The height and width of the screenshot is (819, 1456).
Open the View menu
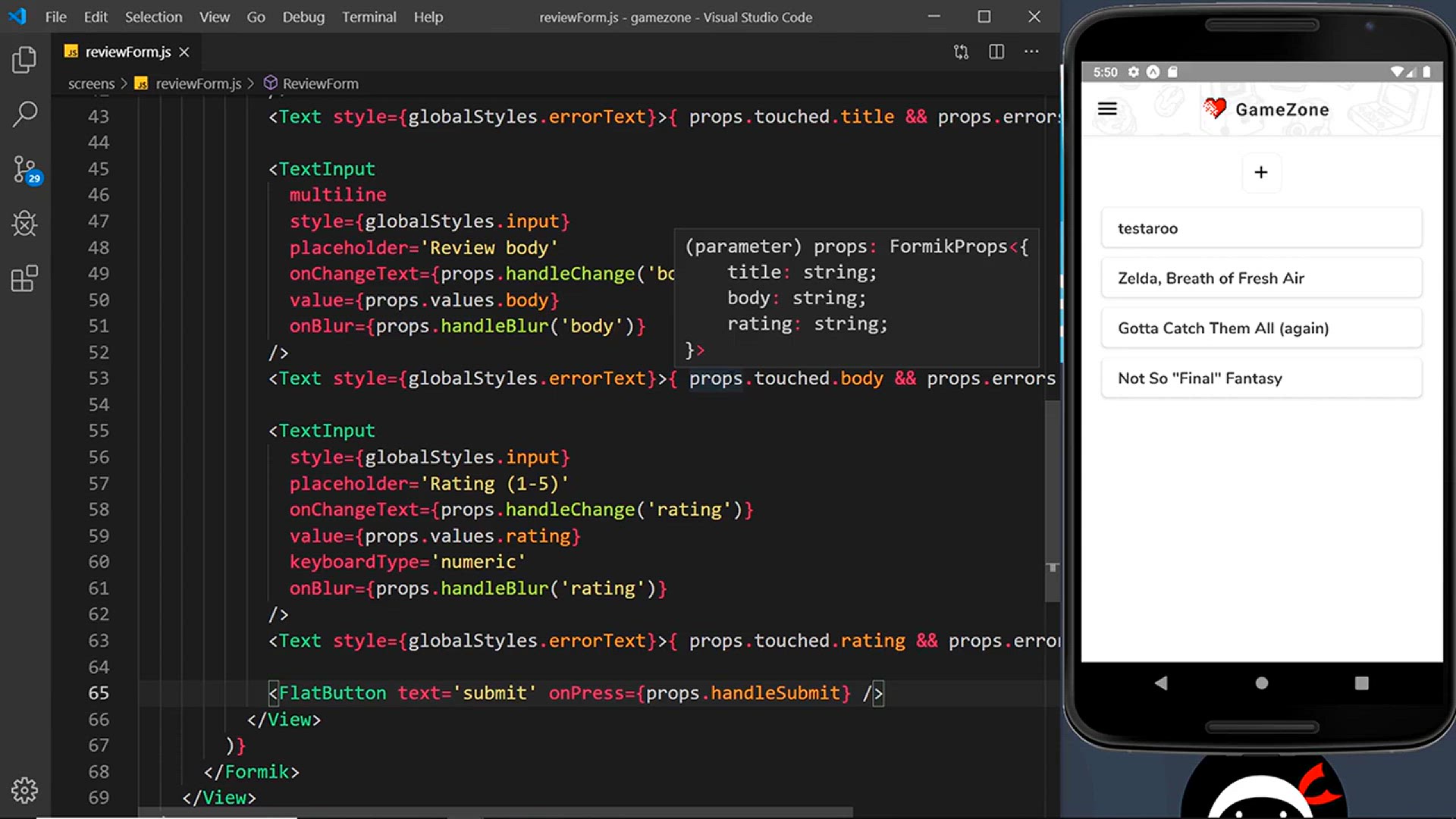[x=215, y=17]
